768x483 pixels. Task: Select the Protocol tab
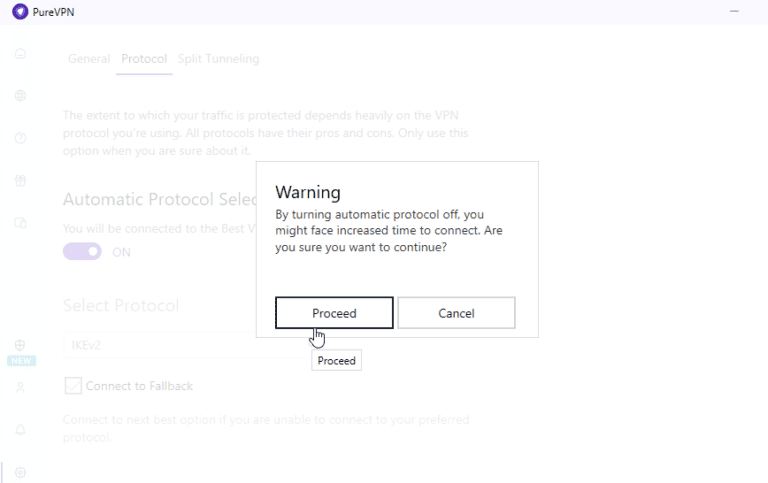[x=144, y=59]
